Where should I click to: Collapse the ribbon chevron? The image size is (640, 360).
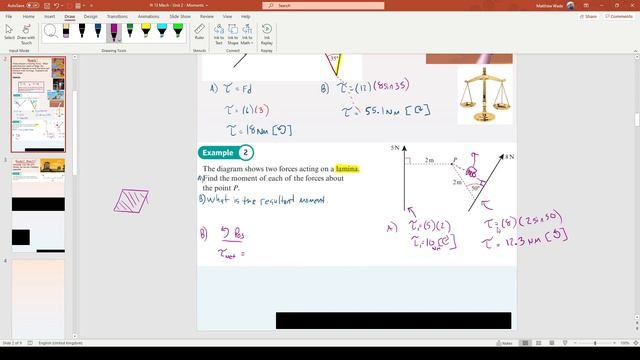point(635,51)
